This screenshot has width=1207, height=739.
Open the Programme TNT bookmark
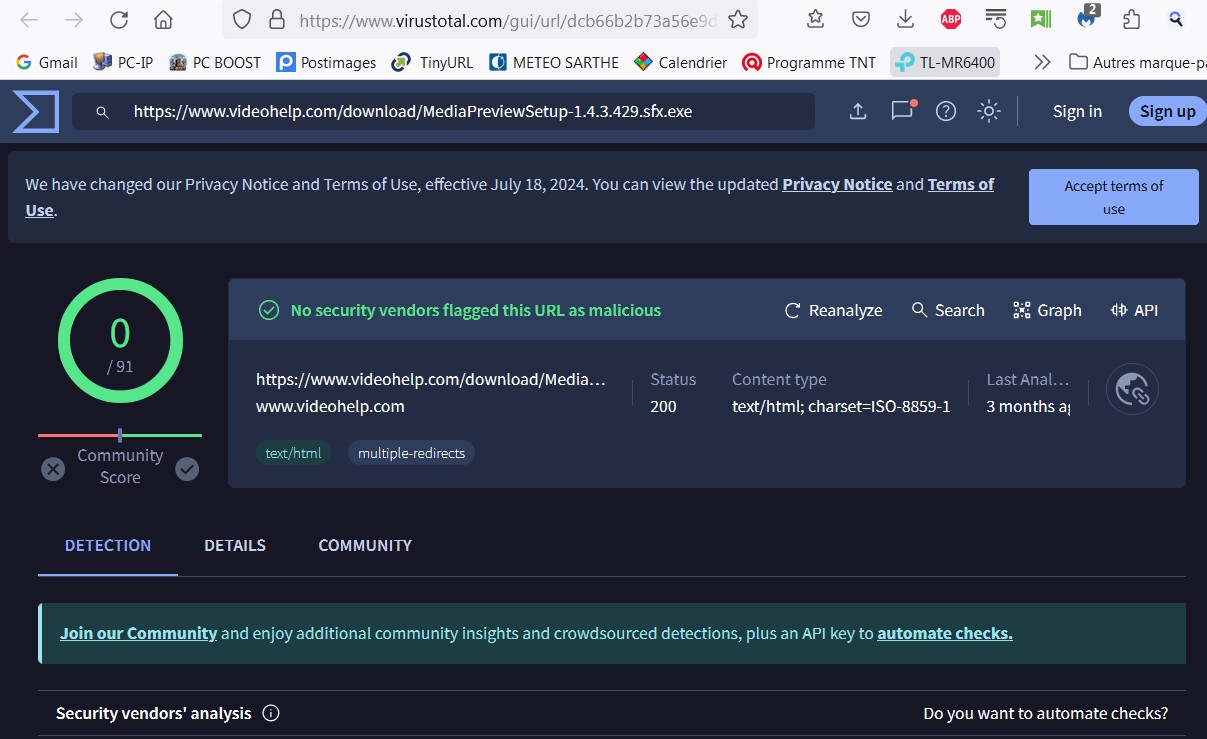[809, 62]
